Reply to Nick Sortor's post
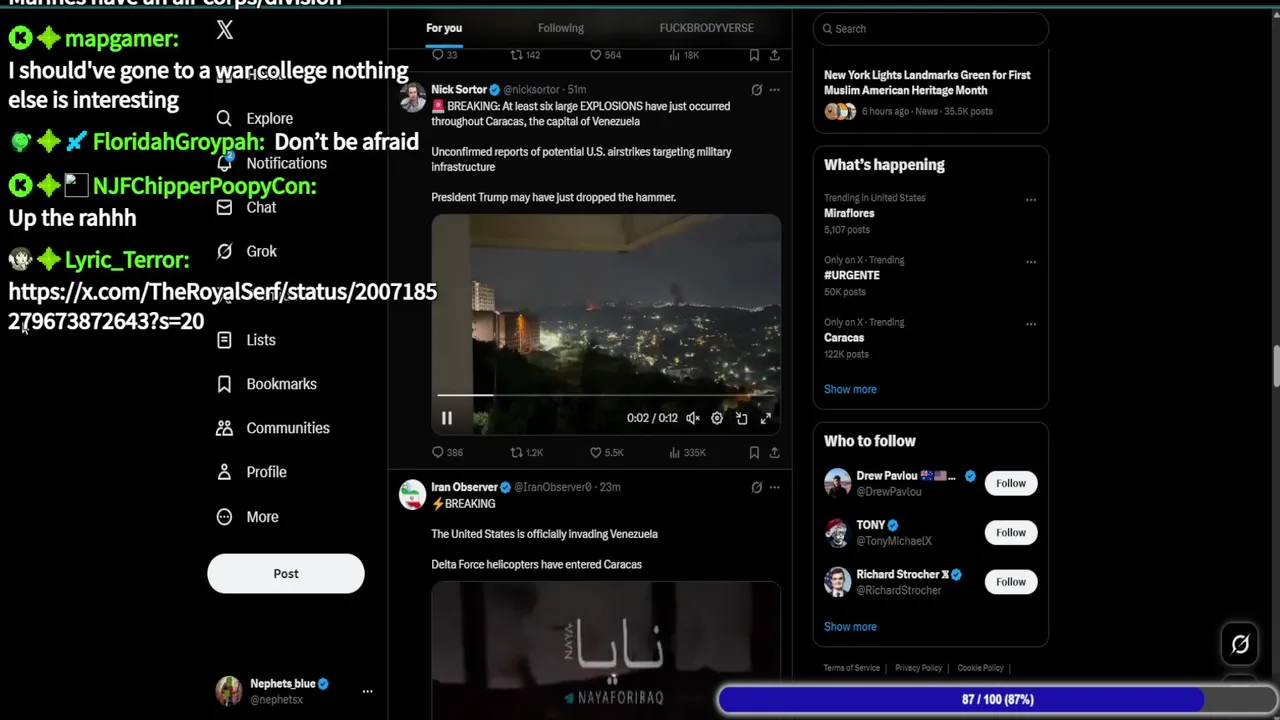This screenshot has height=720, width=1280. tap(446, 453)
